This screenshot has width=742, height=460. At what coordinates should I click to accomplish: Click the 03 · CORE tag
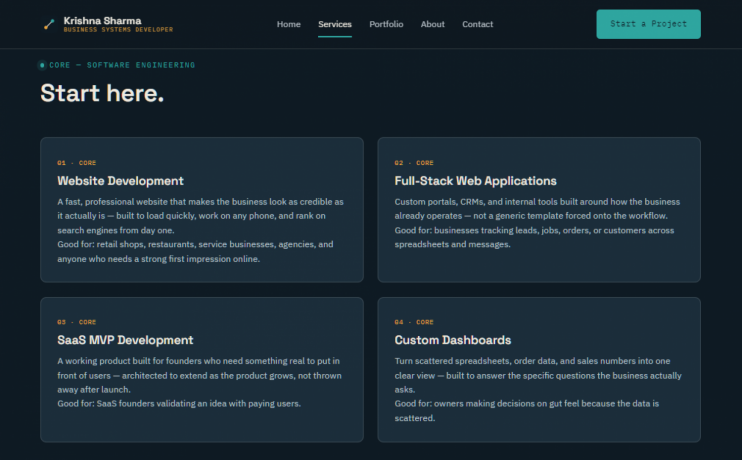(77, 322)
